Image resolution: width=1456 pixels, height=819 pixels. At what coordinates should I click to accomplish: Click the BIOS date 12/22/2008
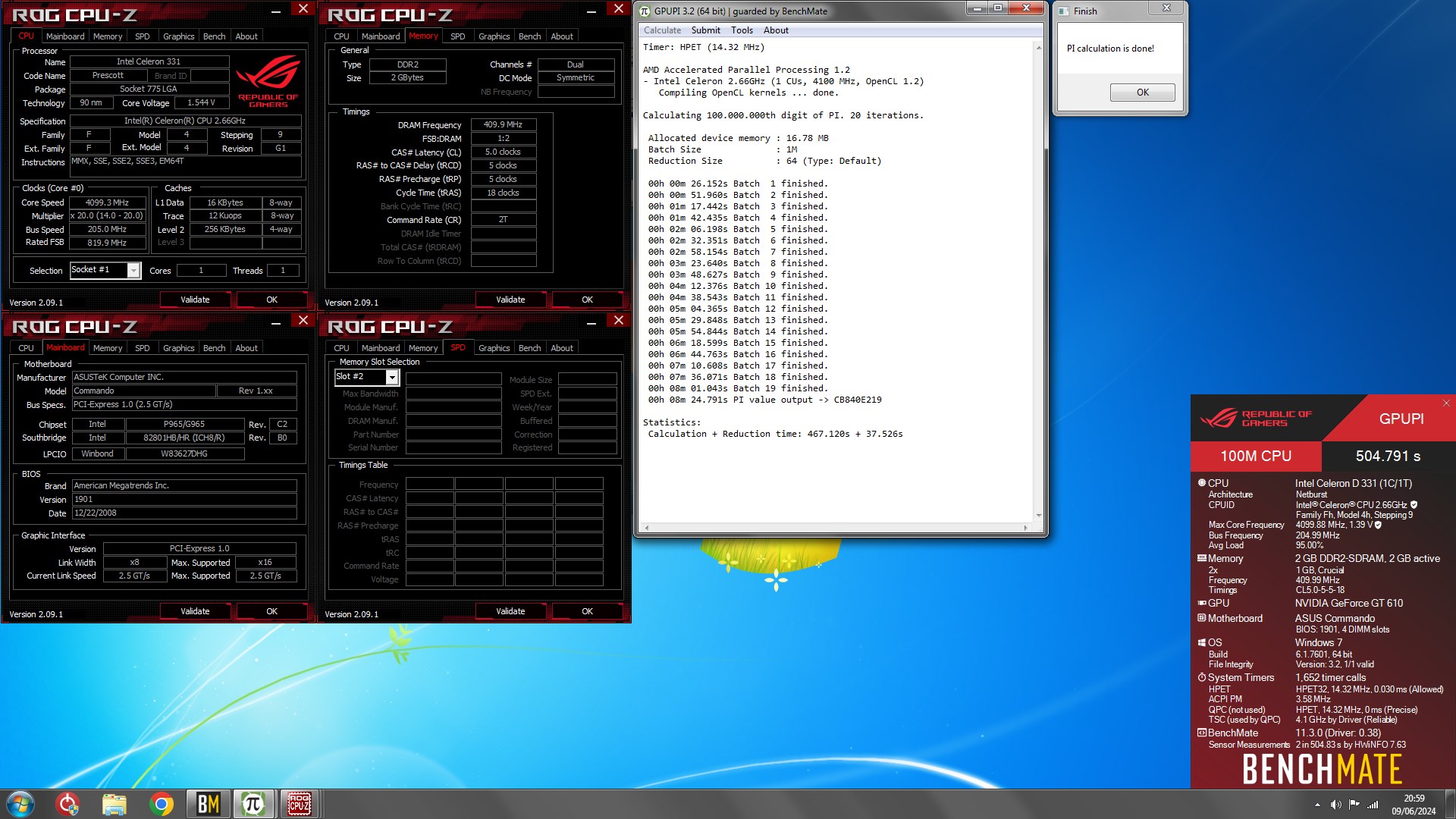[x=184, y=513]
